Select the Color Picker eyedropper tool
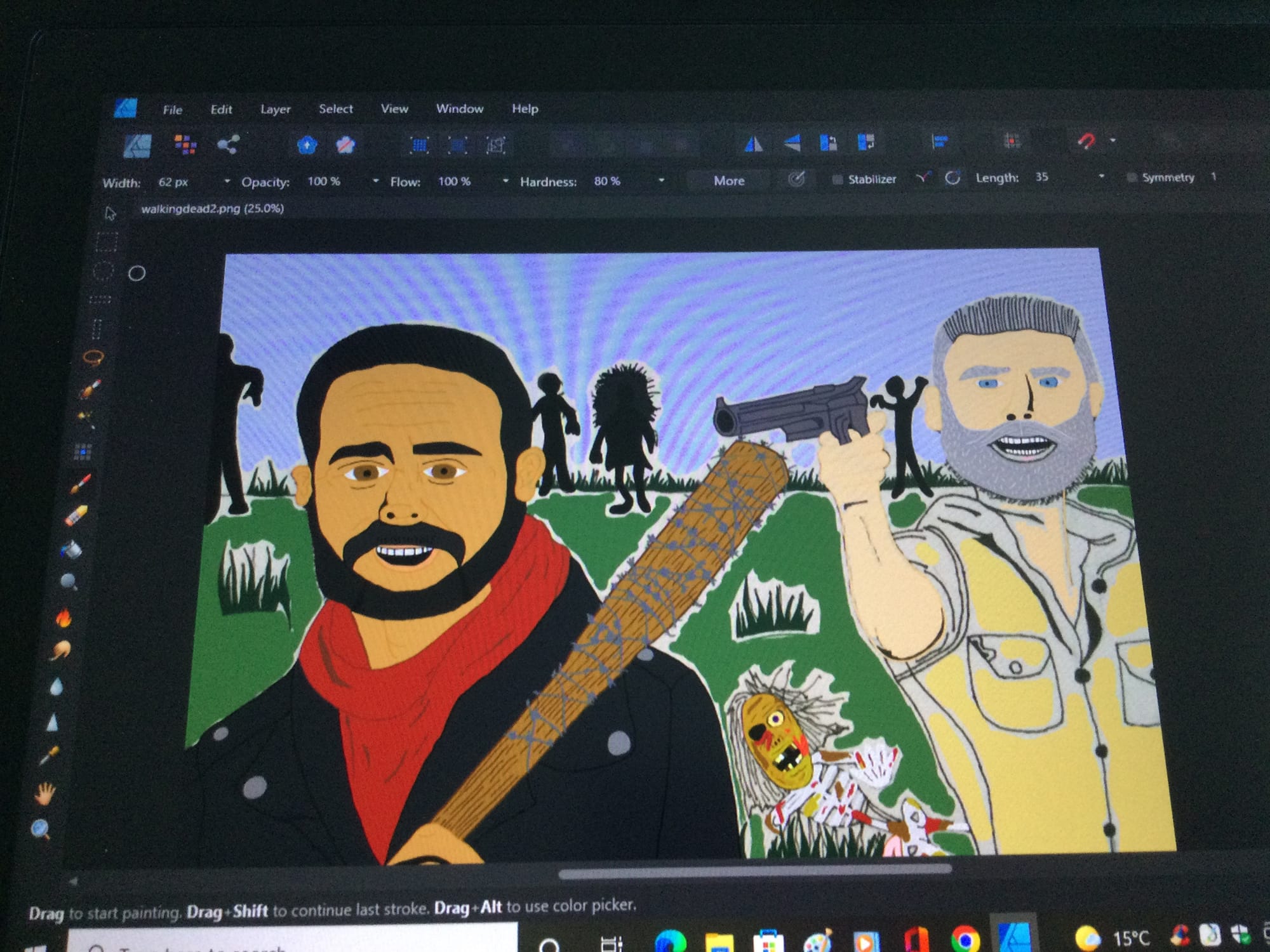This screenshot has width=1270, height=952. (49, 755)
